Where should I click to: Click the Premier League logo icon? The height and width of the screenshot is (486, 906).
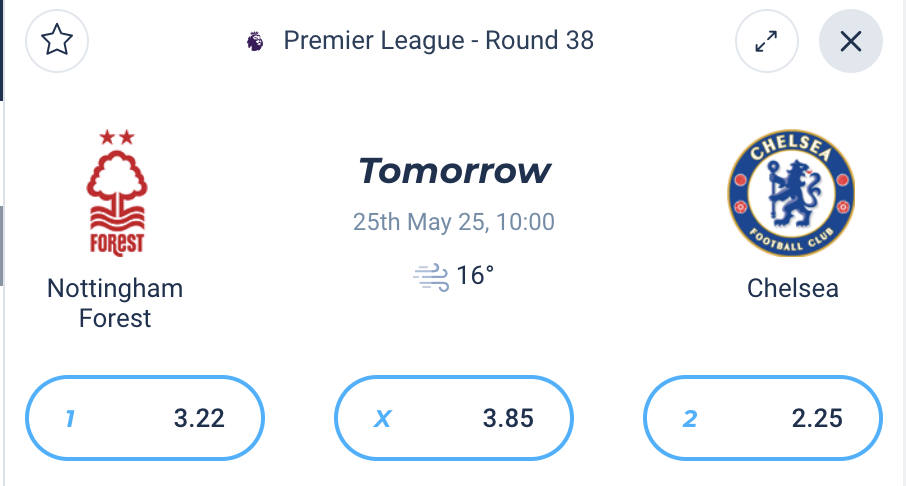[255, 41]
